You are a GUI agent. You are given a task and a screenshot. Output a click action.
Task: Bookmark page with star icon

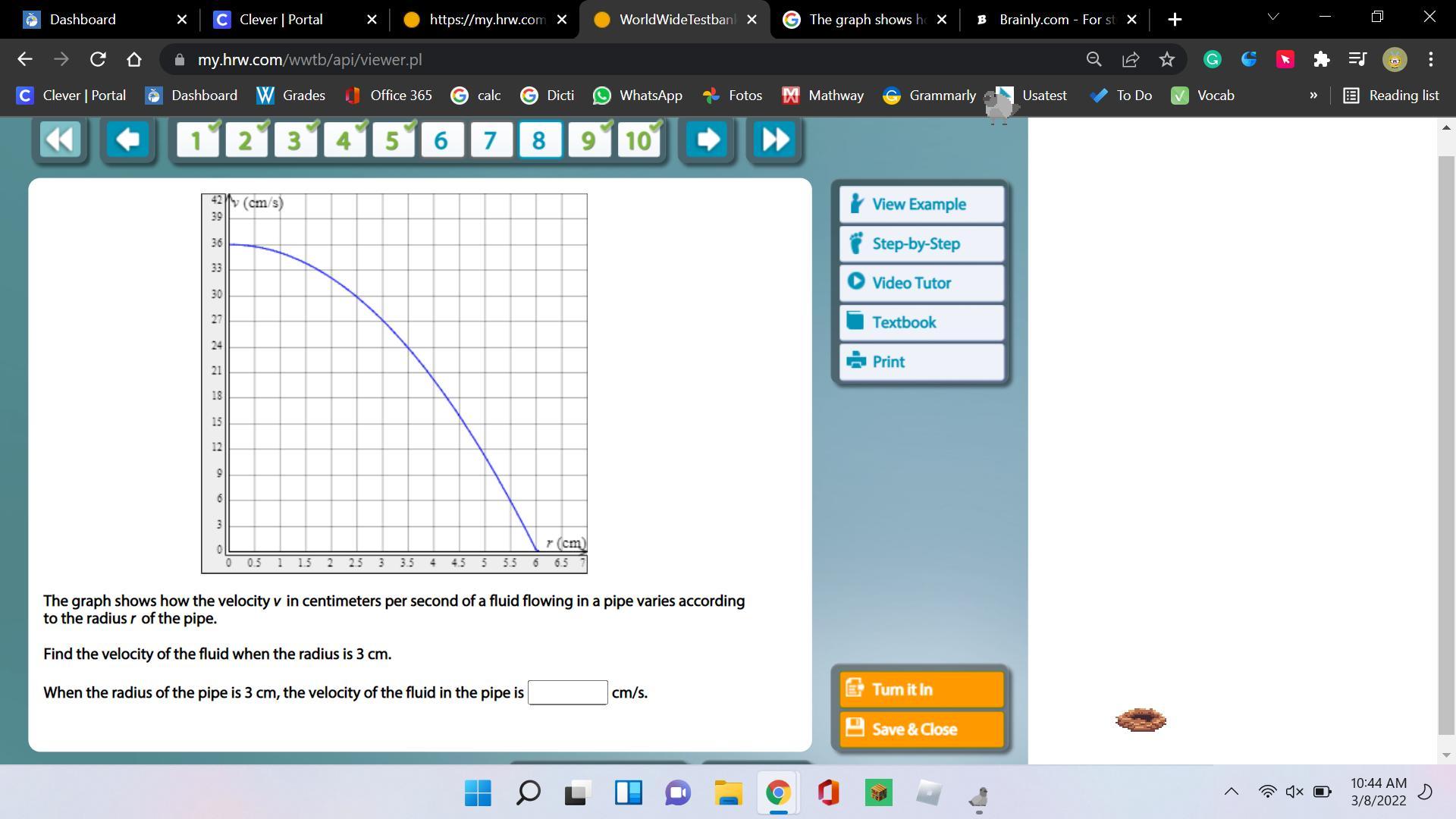[x=1167, y=59]
